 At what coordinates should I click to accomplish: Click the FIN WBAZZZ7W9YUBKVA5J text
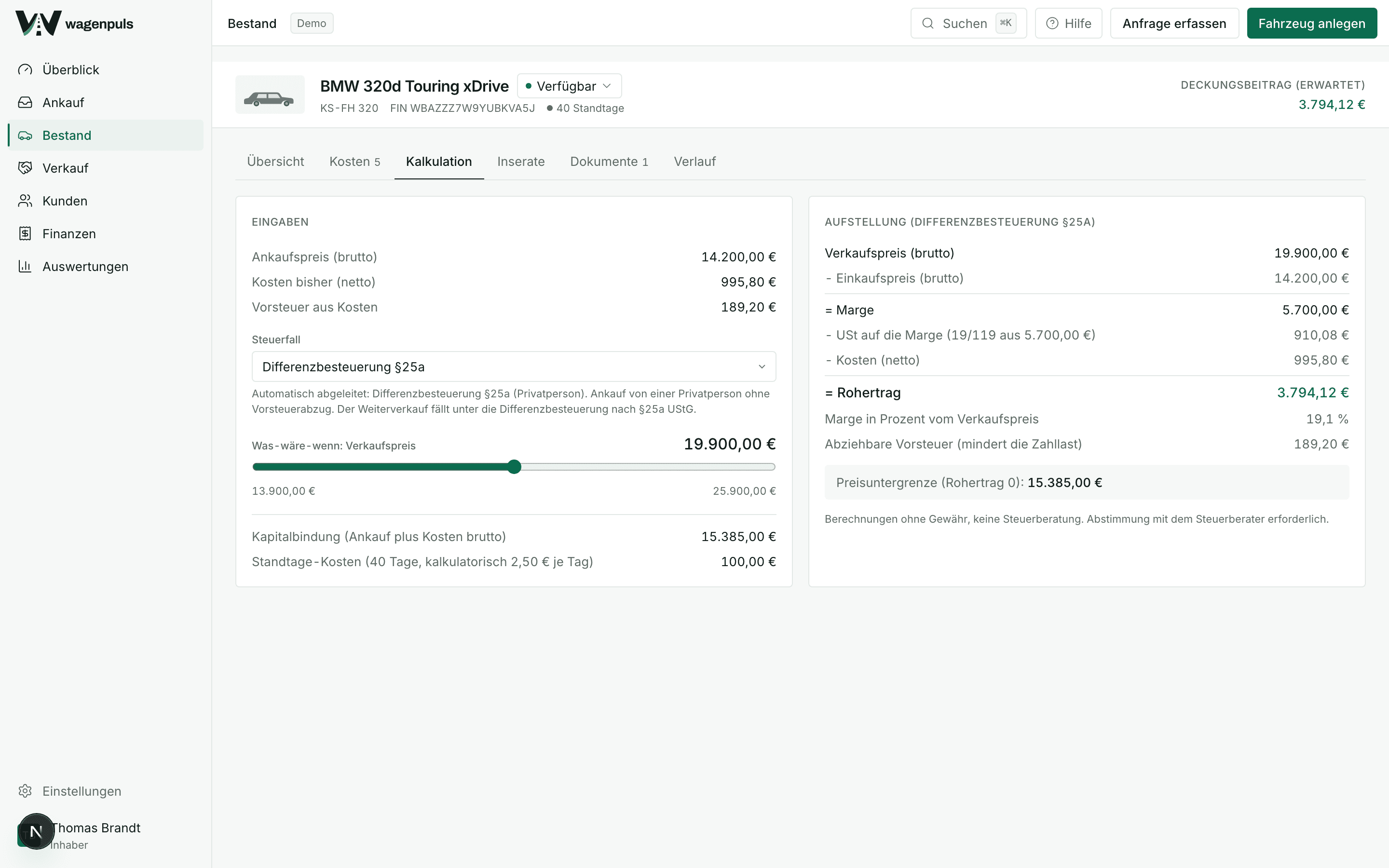[462, 108]
